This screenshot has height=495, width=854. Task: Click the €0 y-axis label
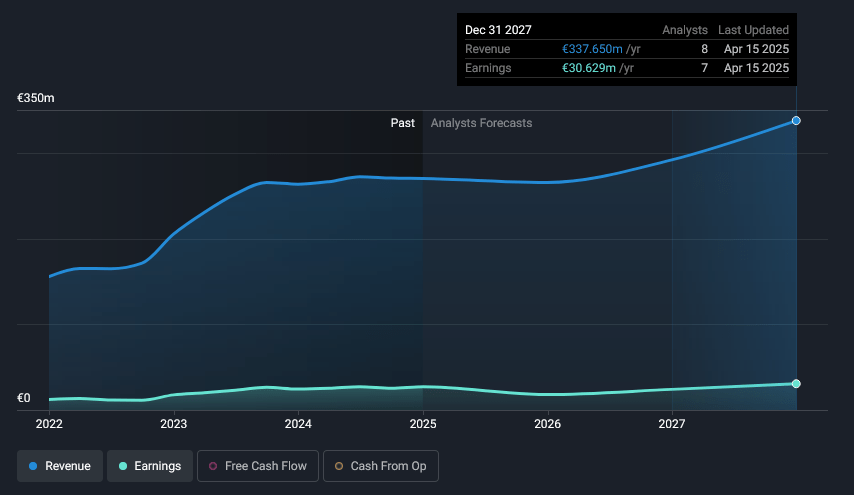tap(24, 398)
